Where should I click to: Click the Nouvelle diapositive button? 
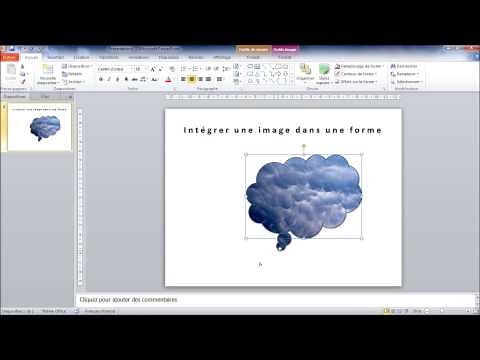pos(48,74)
